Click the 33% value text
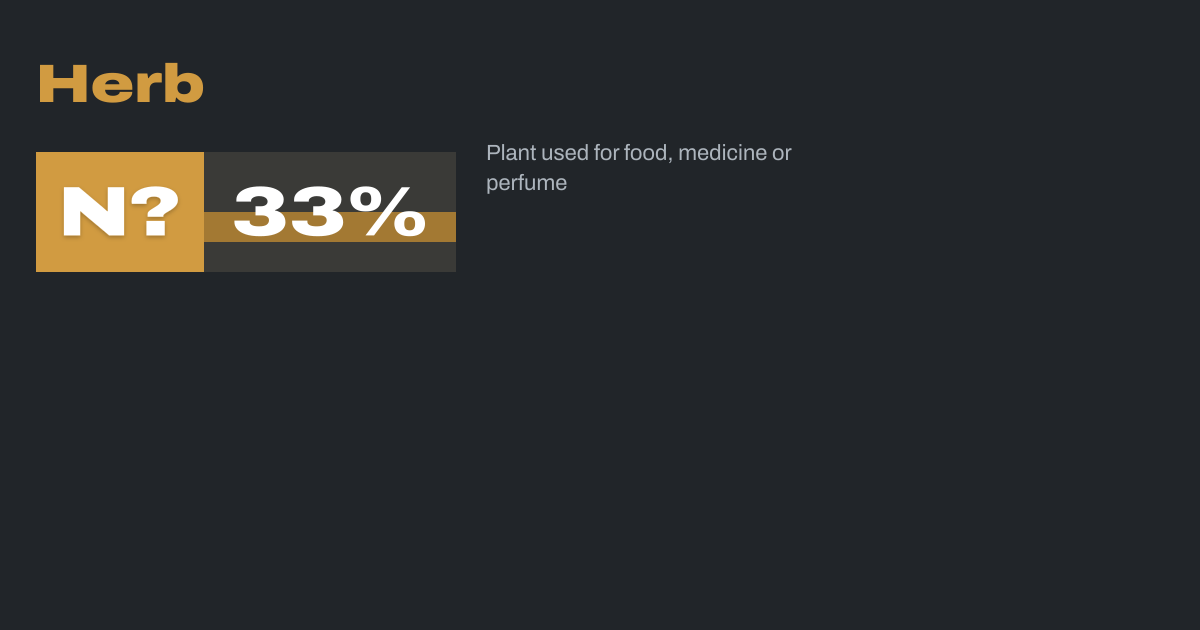This screenshot has width=1200, height=630. [x=330, y=212]
